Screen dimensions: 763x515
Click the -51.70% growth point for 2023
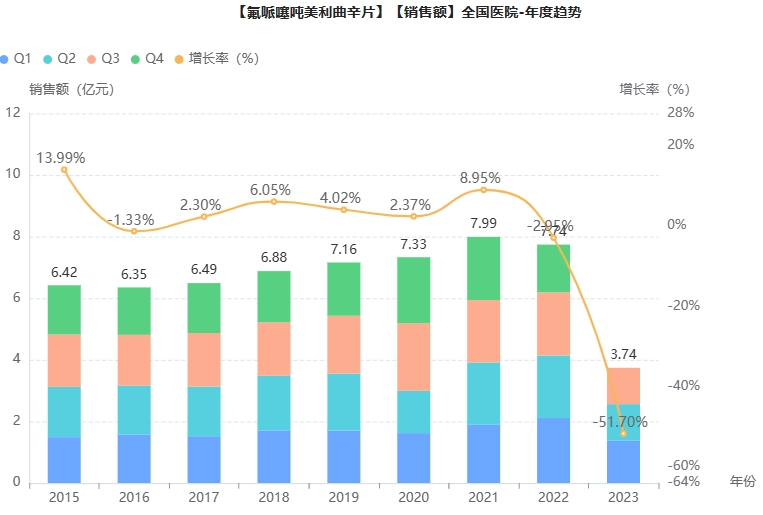[x=623, y=433]
